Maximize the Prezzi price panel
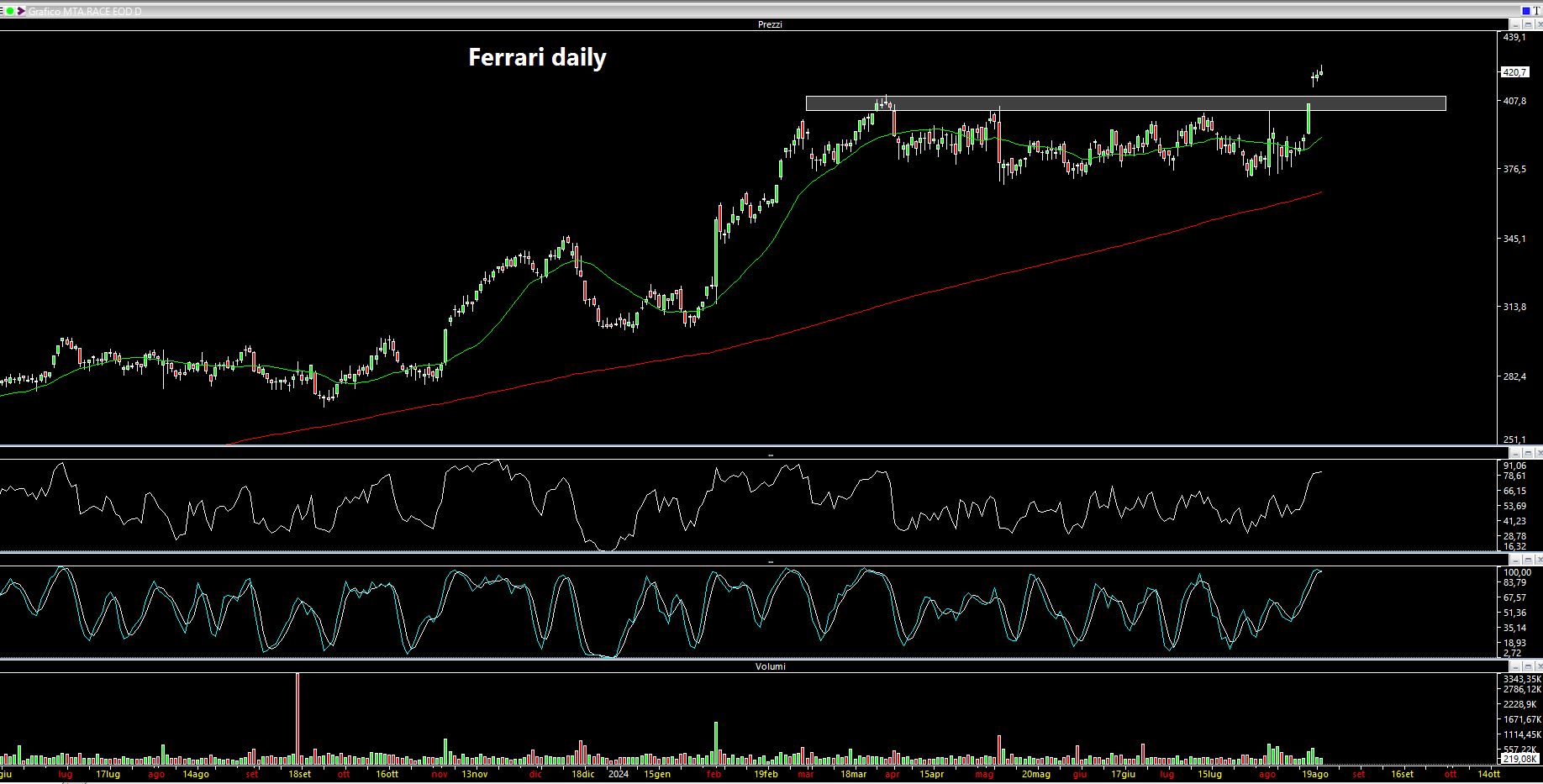Viewport: 1543px width, 784px height. 1528,24
